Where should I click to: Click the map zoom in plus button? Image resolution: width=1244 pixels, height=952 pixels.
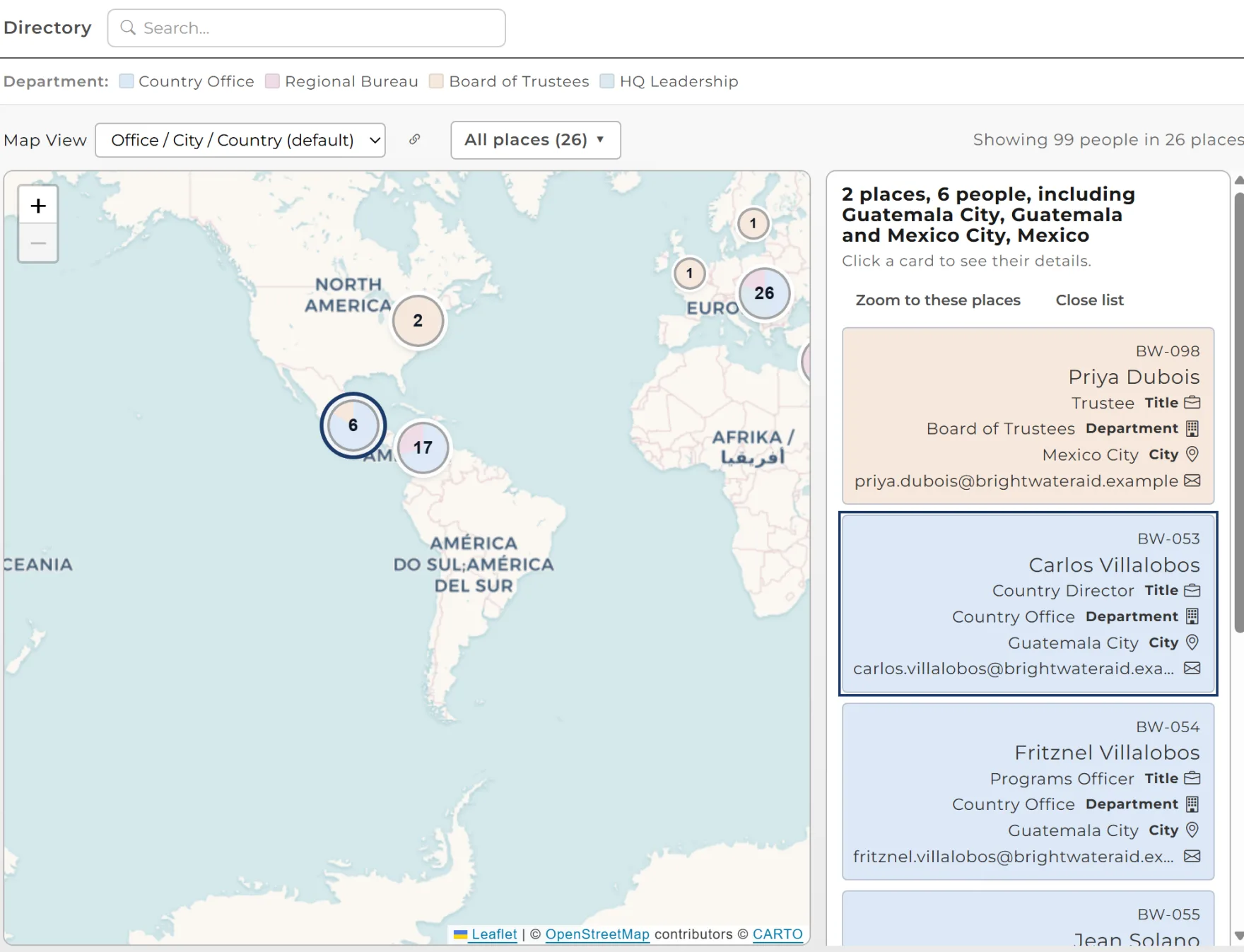coord(38,206)
